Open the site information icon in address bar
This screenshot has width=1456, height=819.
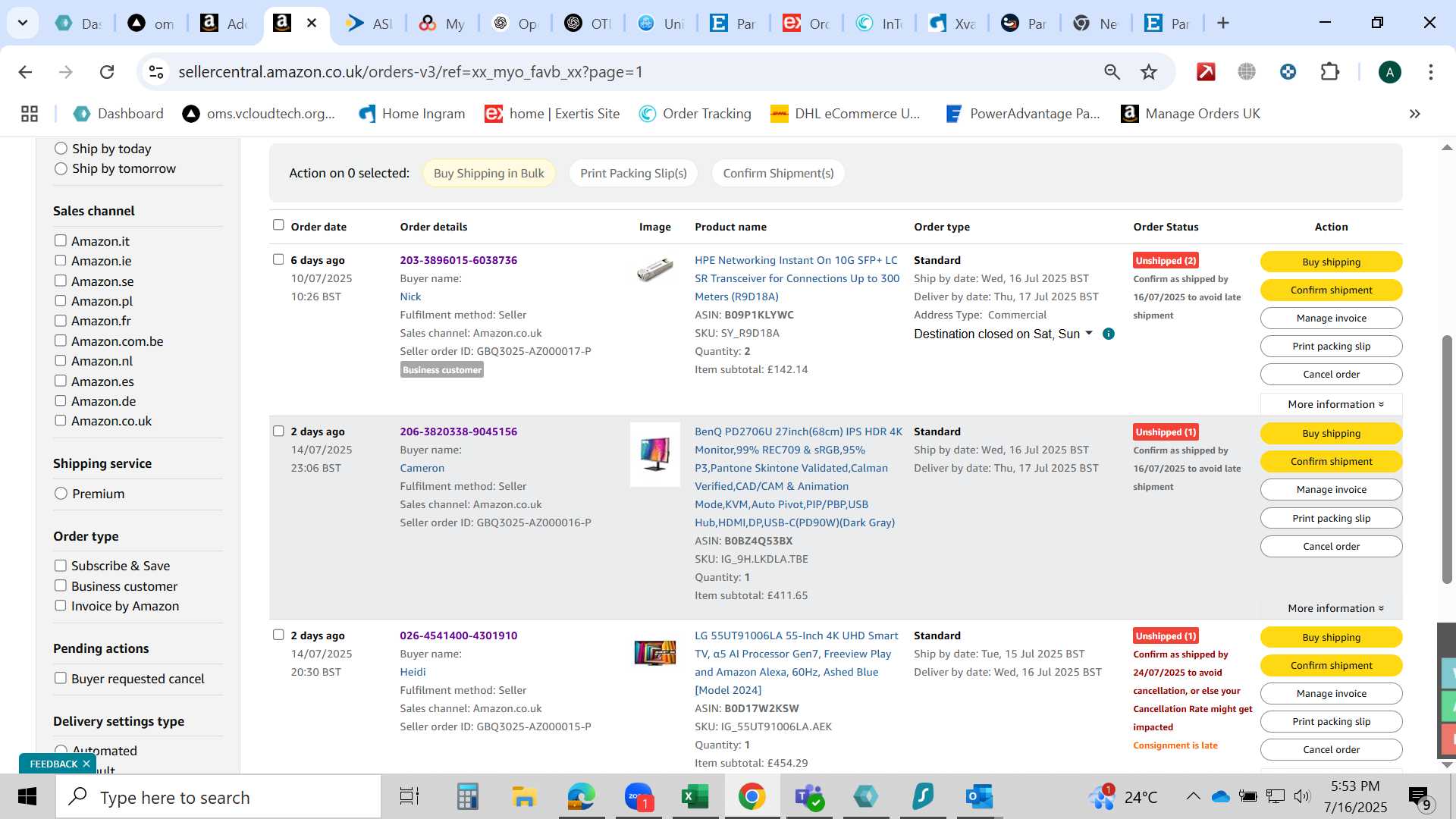point(156,72)
